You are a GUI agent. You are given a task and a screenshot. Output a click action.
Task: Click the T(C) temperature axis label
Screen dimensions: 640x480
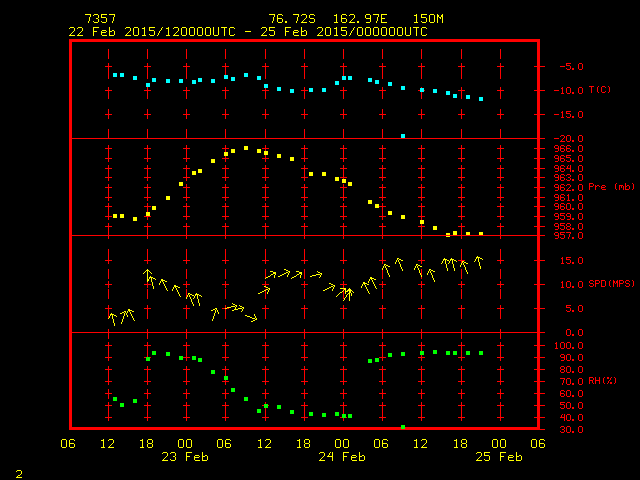pos(598,90)
